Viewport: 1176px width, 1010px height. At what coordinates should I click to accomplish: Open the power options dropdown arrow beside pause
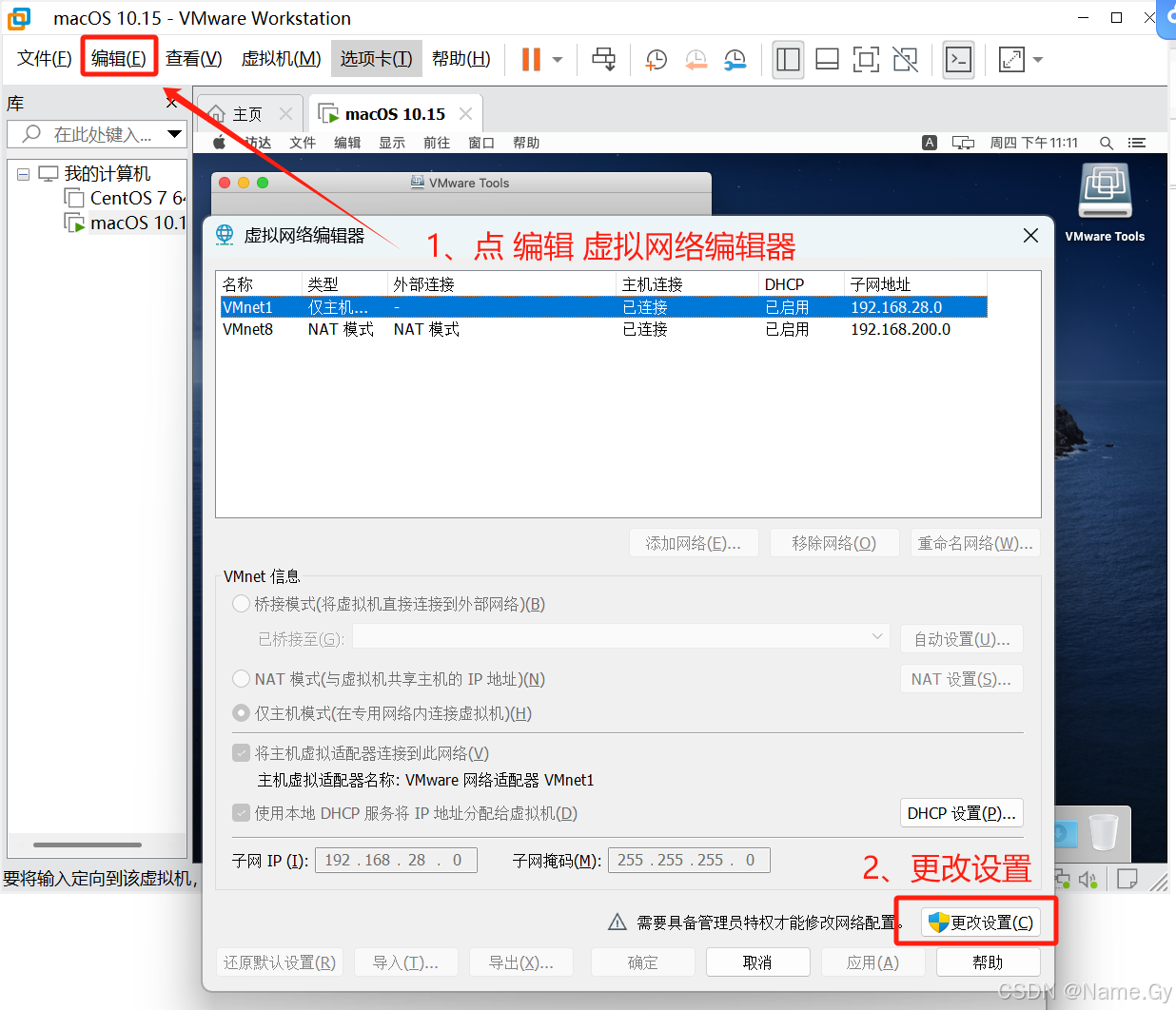pyautogui.click(x=558, y=60)
